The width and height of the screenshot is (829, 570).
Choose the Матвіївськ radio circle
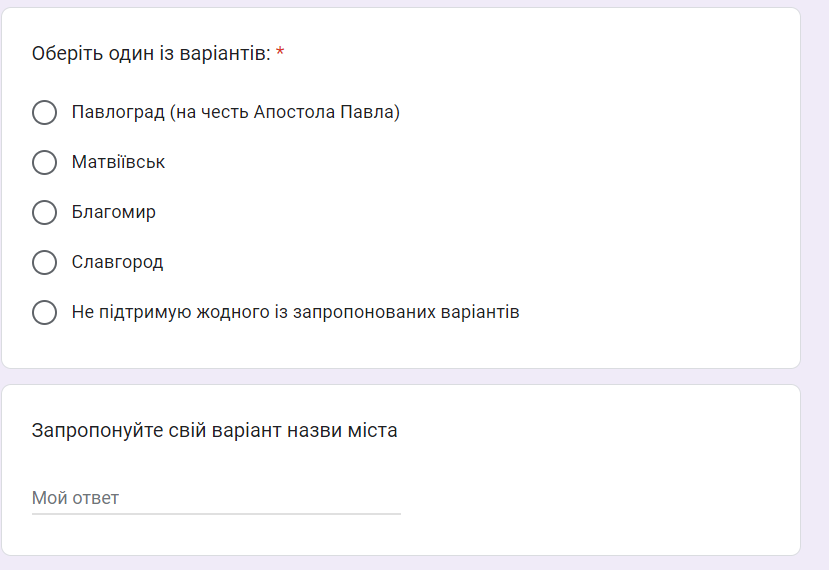pos(44,162)
